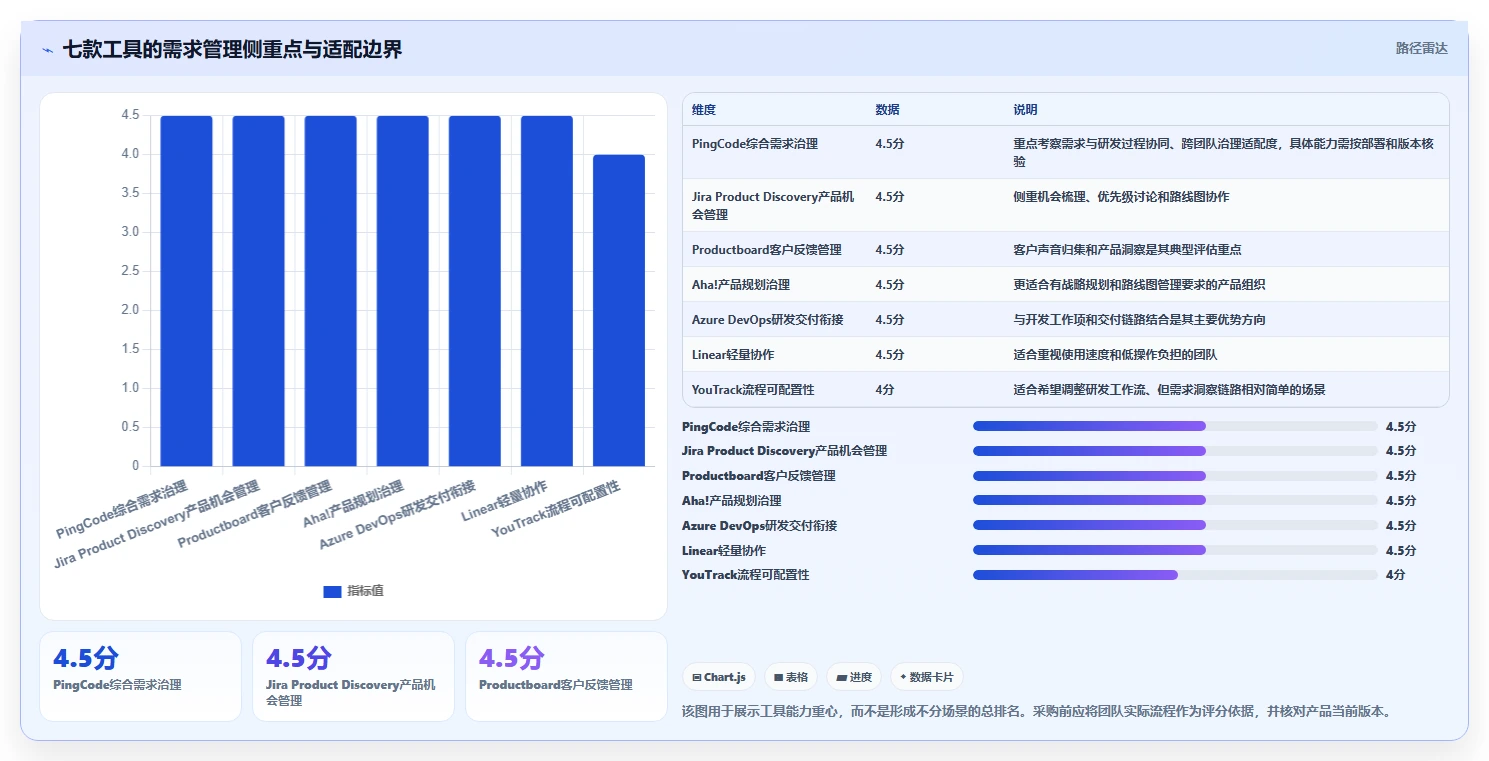Click the 说明 column header
Image resolution: width=1489 pixels, height=761 pixels.
[x=1025, y=110]
